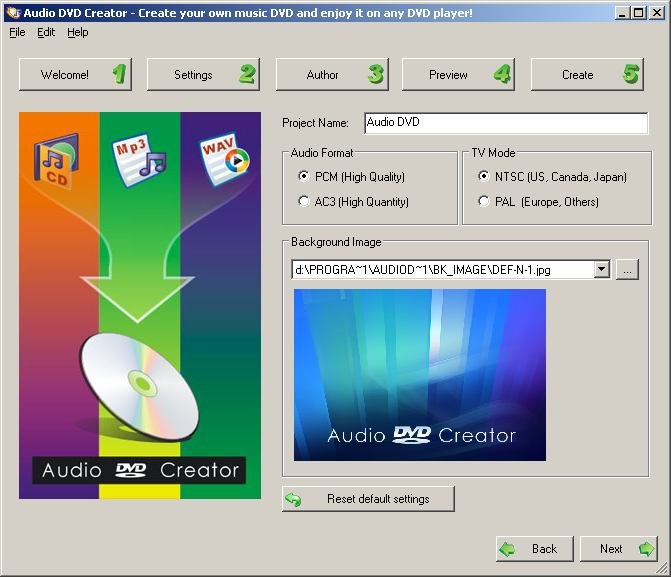Click the background image preview thumbnail

point(420,375)
